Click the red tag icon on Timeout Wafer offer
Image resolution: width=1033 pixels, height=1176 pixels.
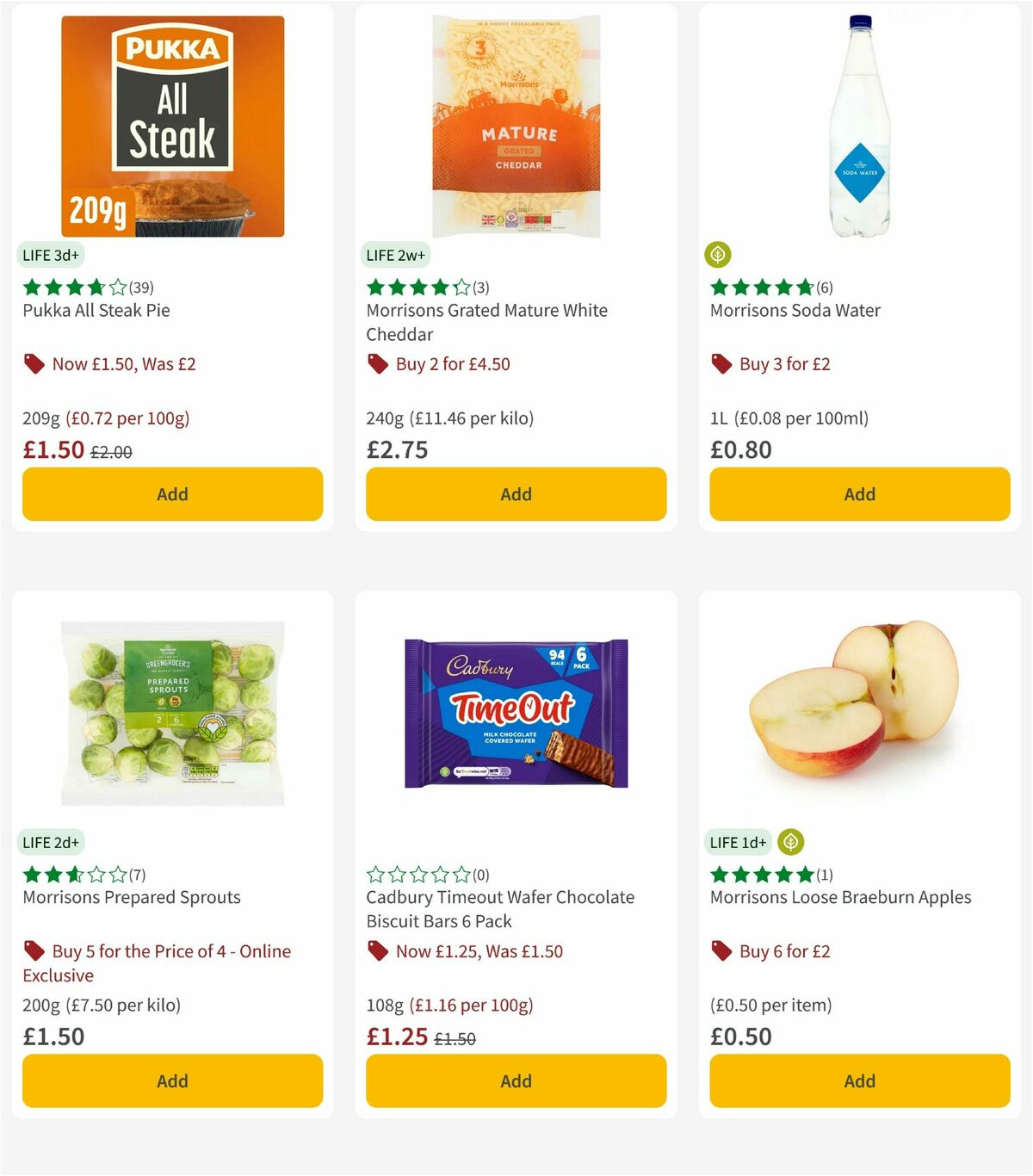point(377,951)
